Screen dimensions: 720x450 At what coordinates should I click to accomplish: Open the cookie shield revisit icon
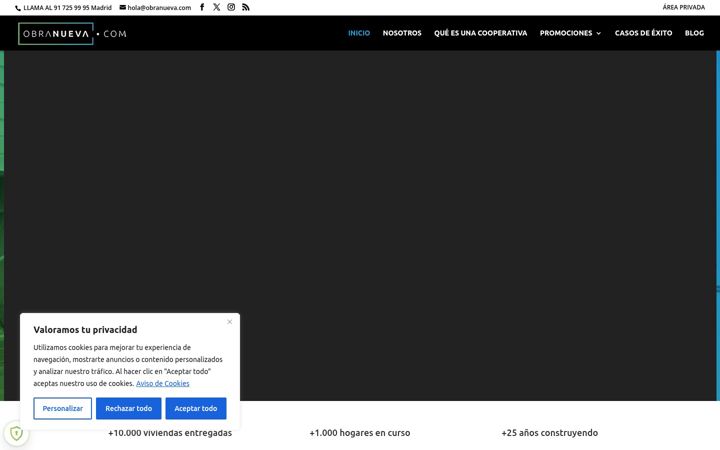coord(17,433)
